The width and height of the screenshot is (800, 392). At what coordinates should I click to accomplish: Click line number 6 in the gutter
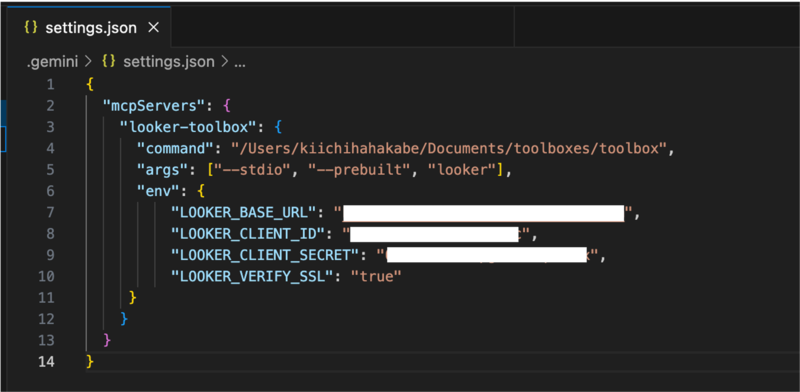coord(50,191)
